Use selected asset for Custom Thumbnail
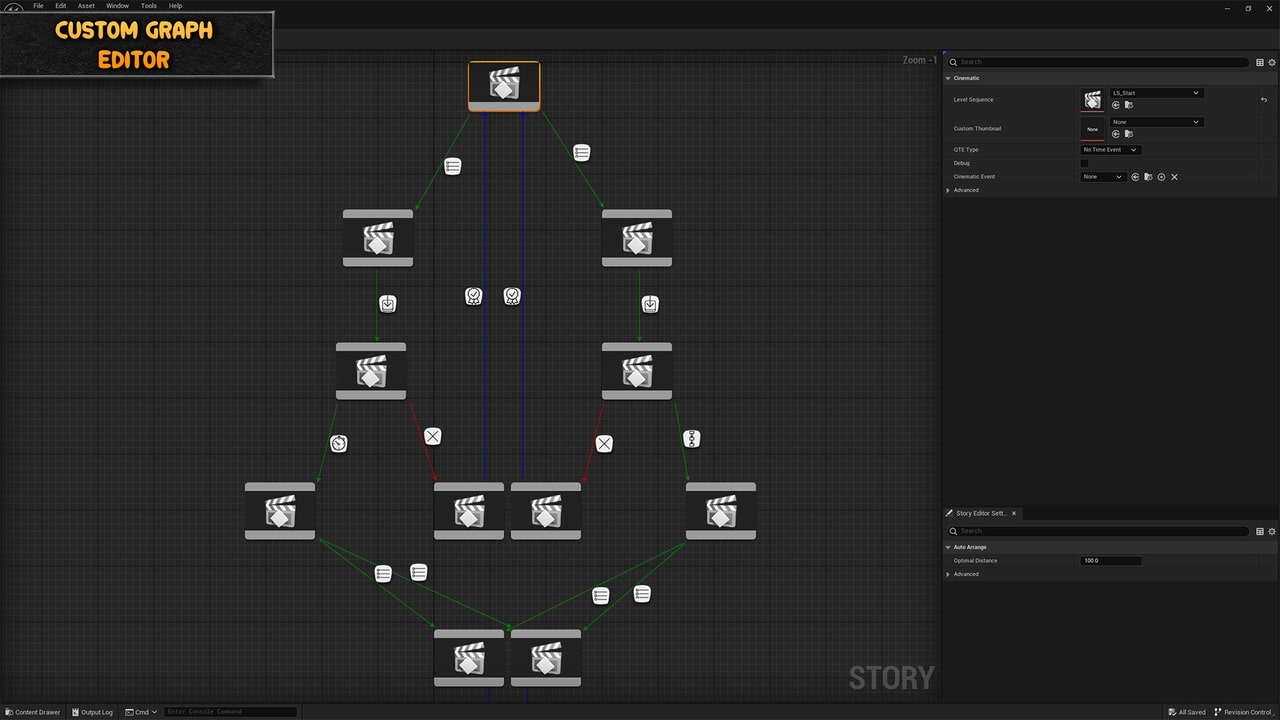Image resolution: width=1280 pixels, height=720 pixels. pyautogui.click(x=1116, y=134)
